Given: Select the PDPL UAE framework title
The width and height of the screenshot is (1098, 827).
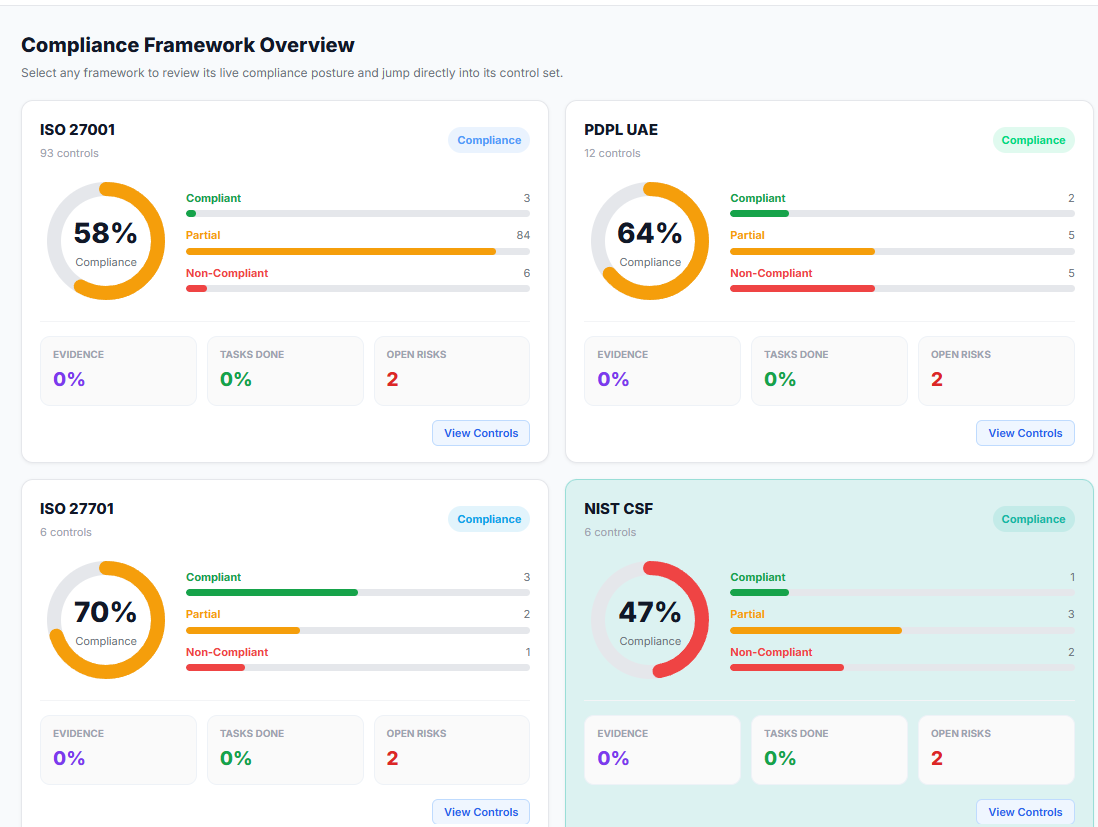Looking at the screenshot, I should pyautogui.click(x=621, y=130).
